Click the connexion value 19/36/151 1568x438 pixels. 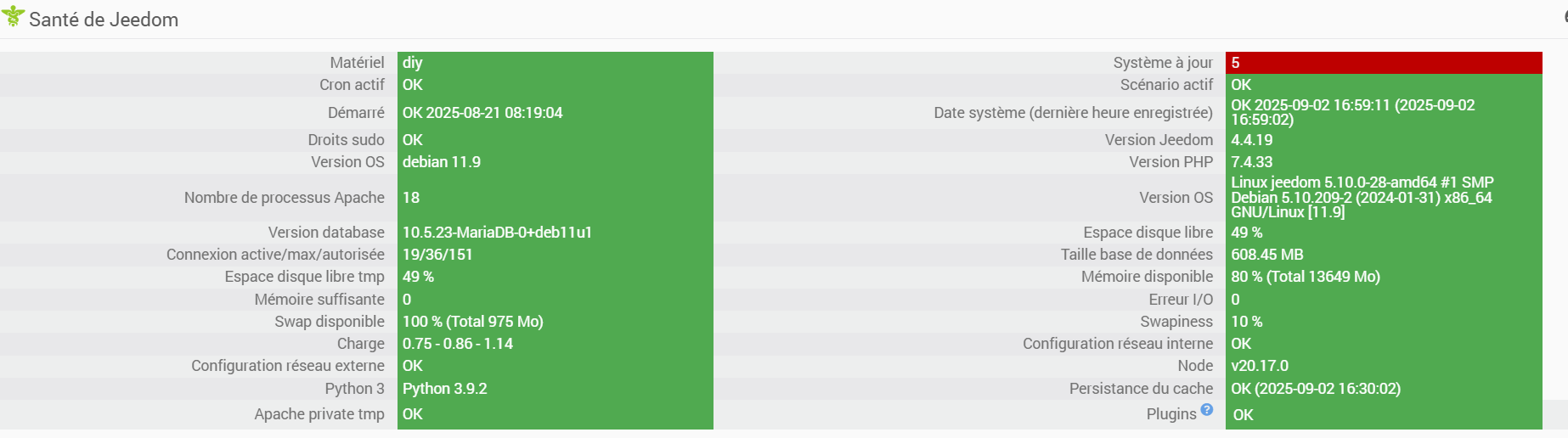click(x=437, y=255)
